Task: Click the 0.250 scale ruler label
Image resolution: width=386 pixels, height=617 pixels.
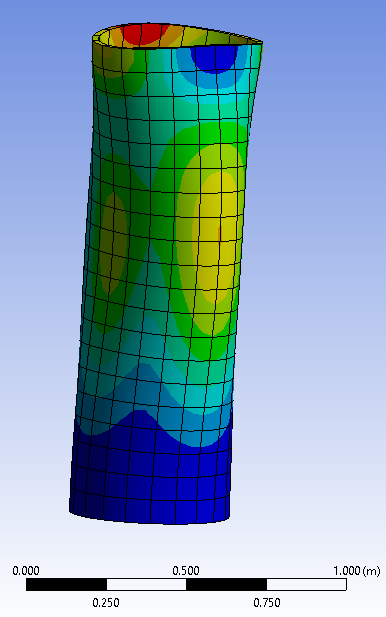Action: 106,602
